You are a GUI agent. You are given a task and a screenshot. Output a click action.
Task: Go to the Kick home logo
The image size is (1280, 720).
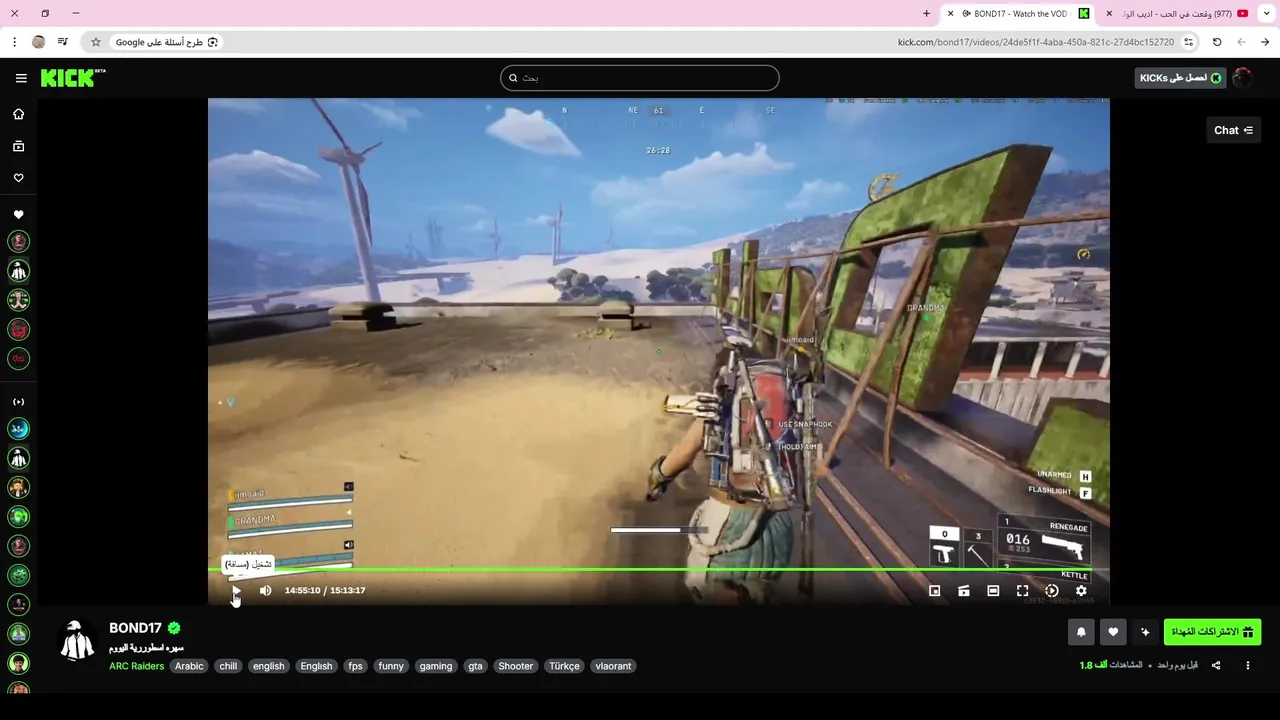click(73, 78)
